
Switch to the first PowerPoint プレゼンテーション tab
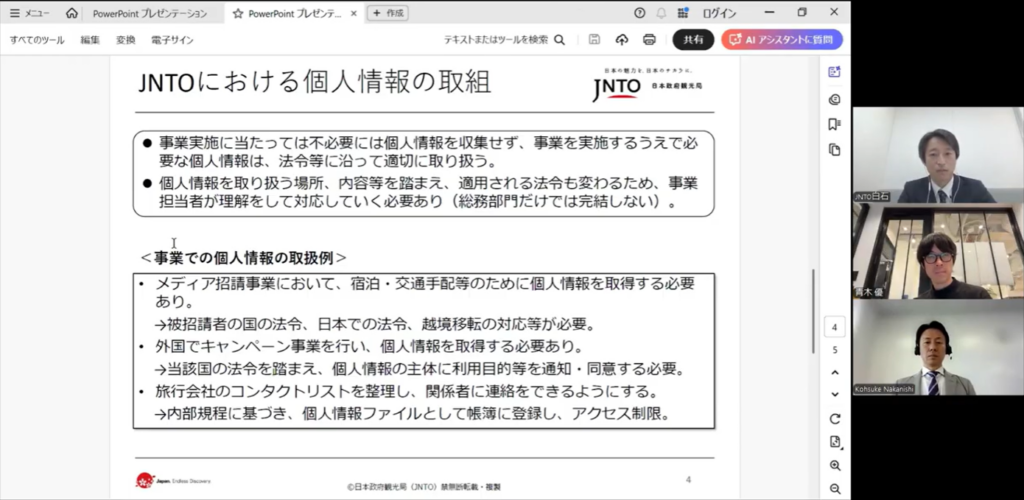[150, 13]
